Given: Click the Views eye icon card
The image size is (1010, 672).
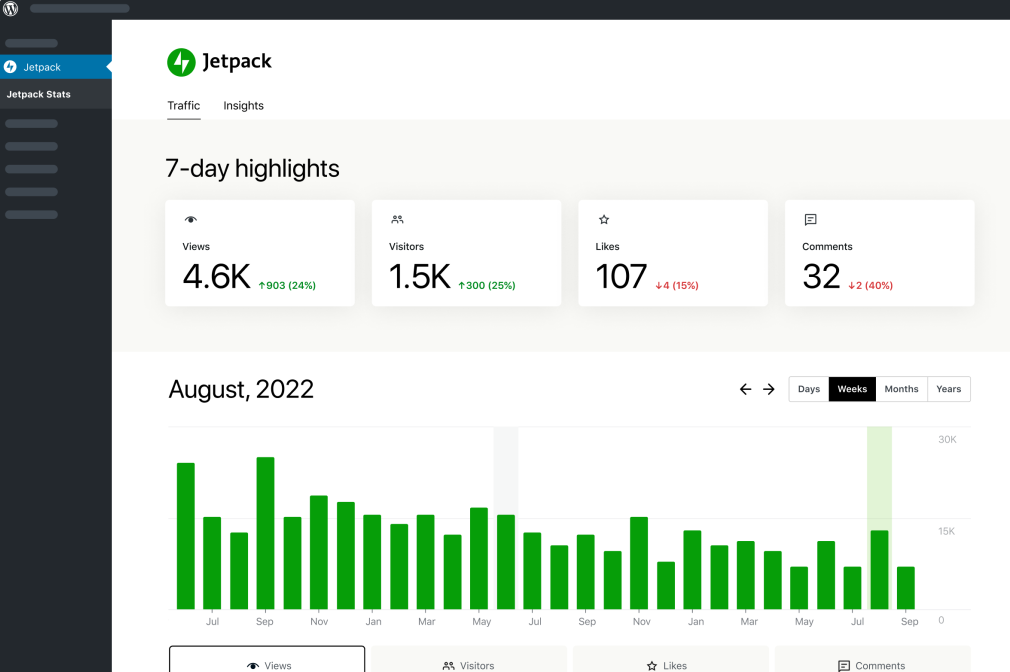Looking at the screenshot, I should pyautogui.click(x=191, y=220).
